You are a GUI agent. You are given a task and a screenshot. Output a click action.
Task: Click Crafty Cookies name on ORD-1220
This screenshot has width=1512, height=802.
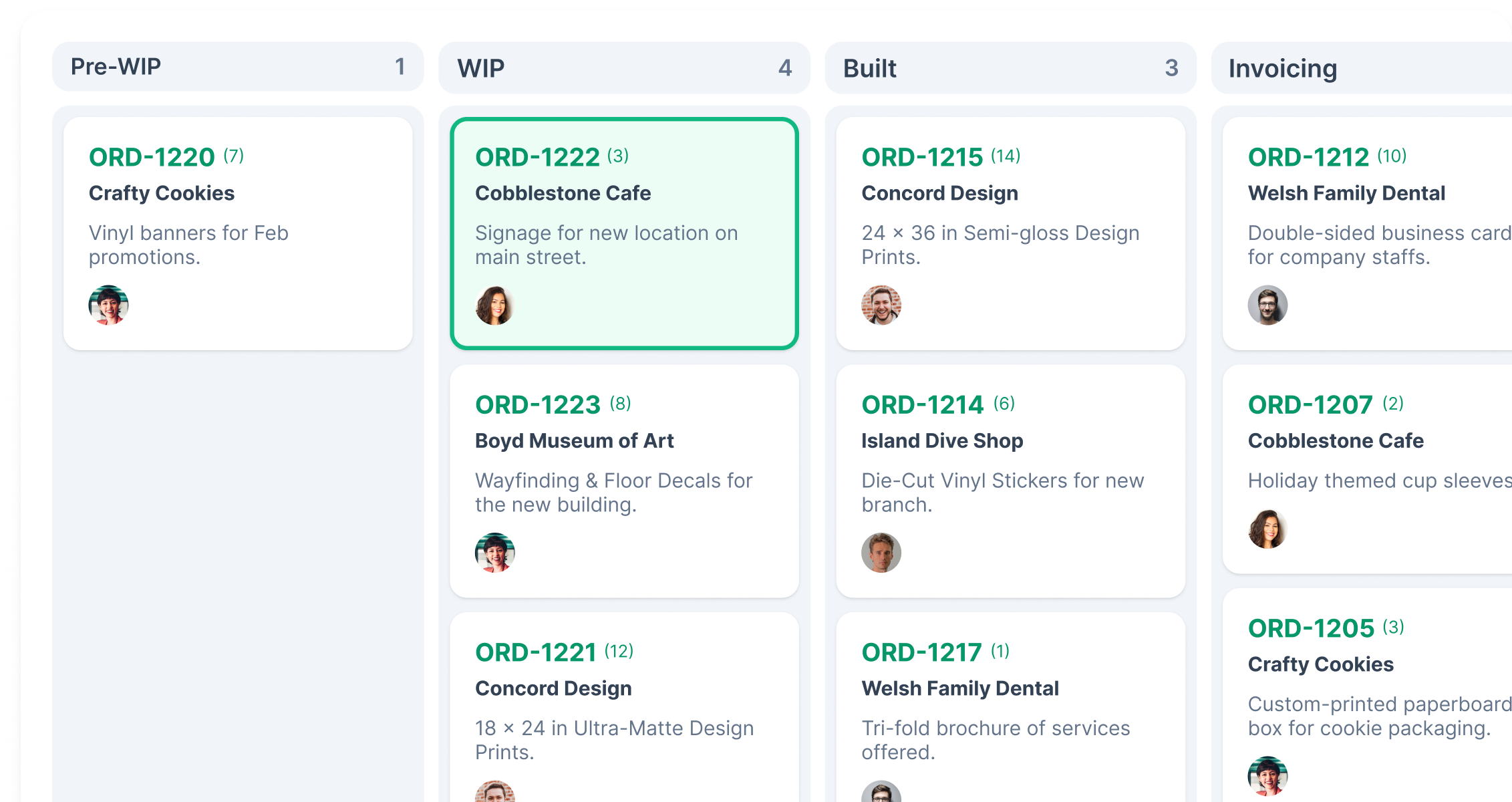click(162, 193)
